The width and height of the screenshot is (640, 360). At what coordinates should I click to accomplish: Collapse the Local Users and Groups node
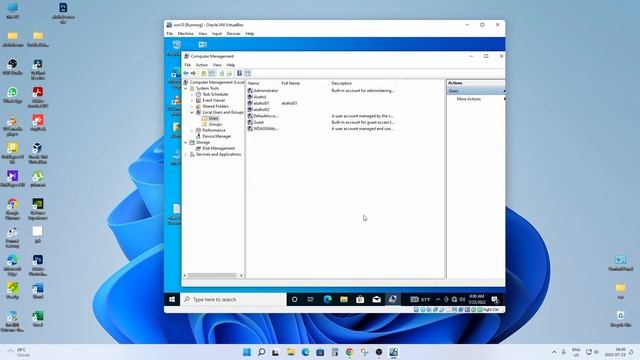click(192, 112)
